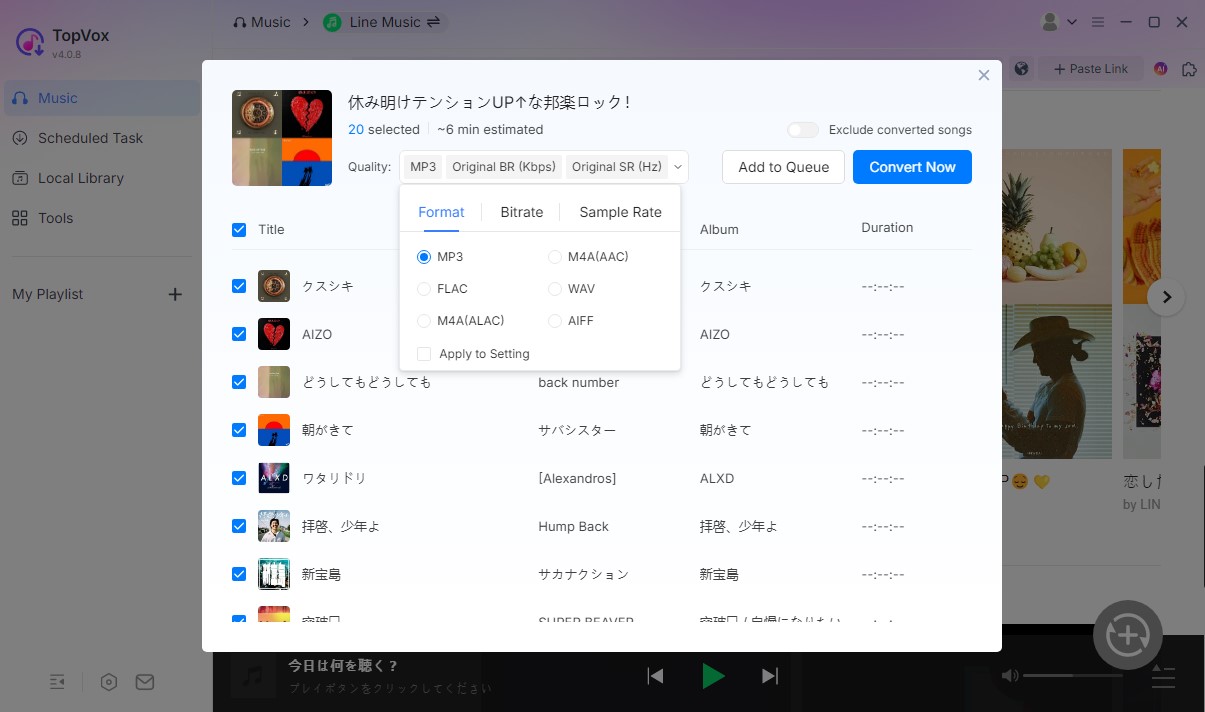Click the Hump Back artist text

573,526
